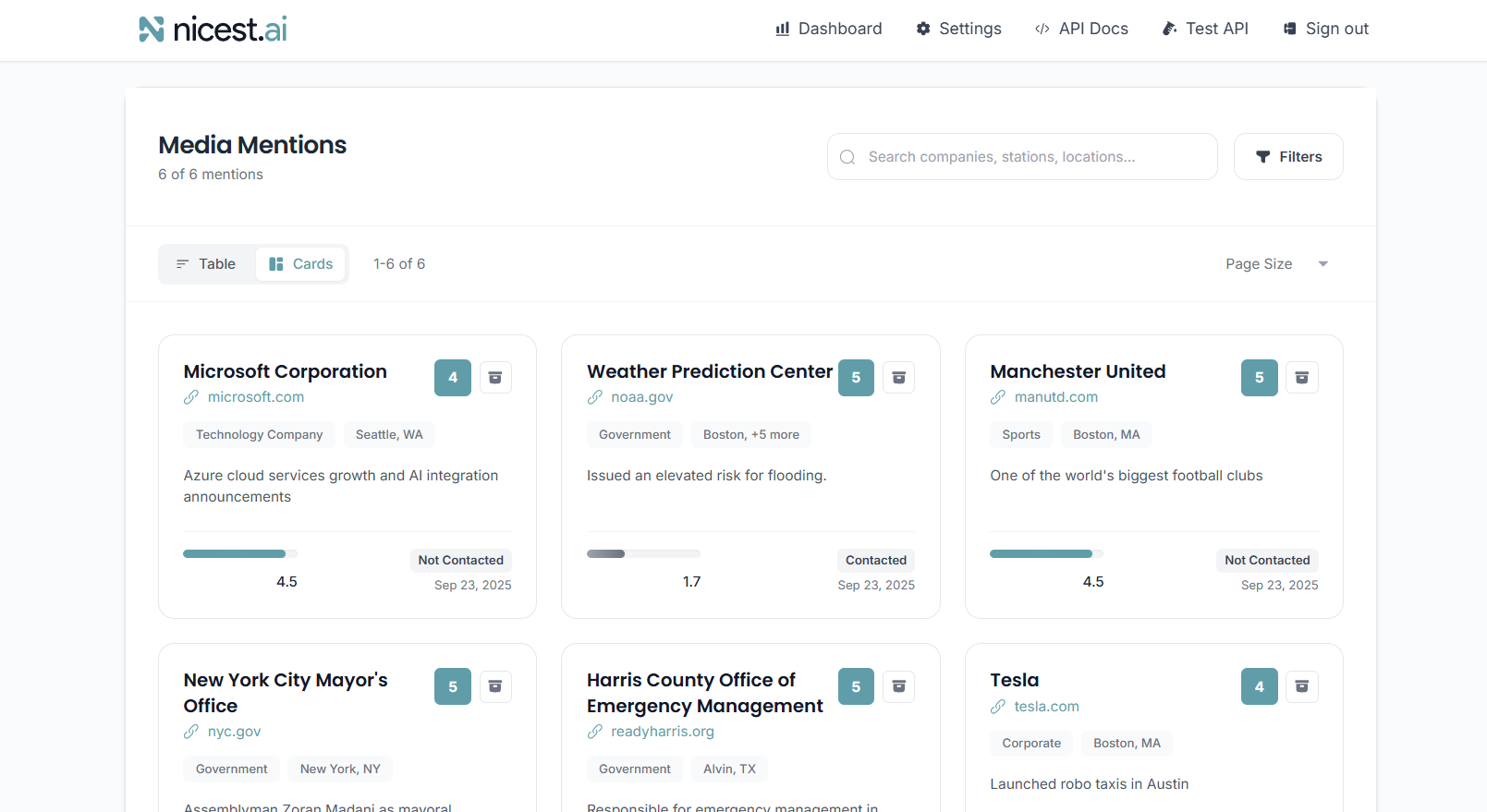Click the link icon beside nyc.gov
The width and height of the screenshot is (1487, 812).
tap(191, 732)
